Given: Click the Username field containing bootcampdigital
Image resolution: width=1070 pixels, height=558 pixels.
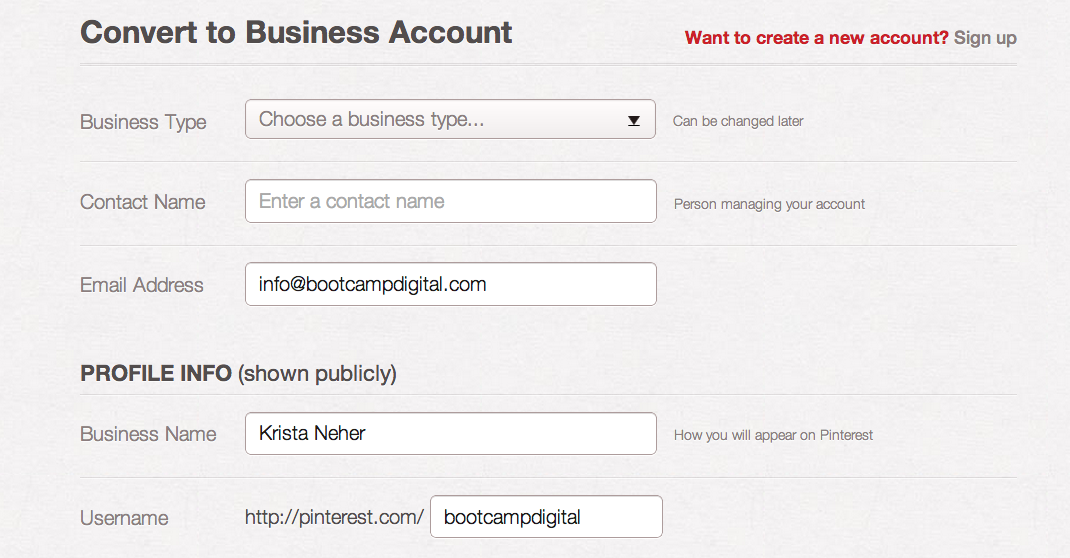Looking at the screenshot, I should [546, 517].
